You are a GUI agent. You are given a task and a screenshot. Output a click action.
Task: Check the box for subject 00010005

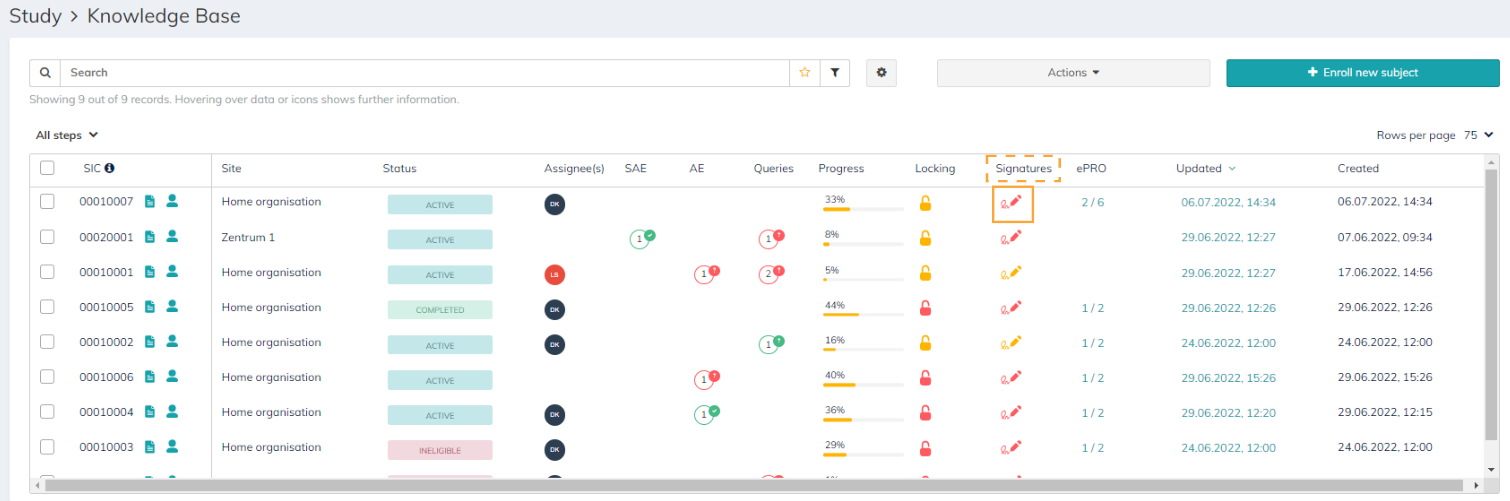tap(47, 307)
